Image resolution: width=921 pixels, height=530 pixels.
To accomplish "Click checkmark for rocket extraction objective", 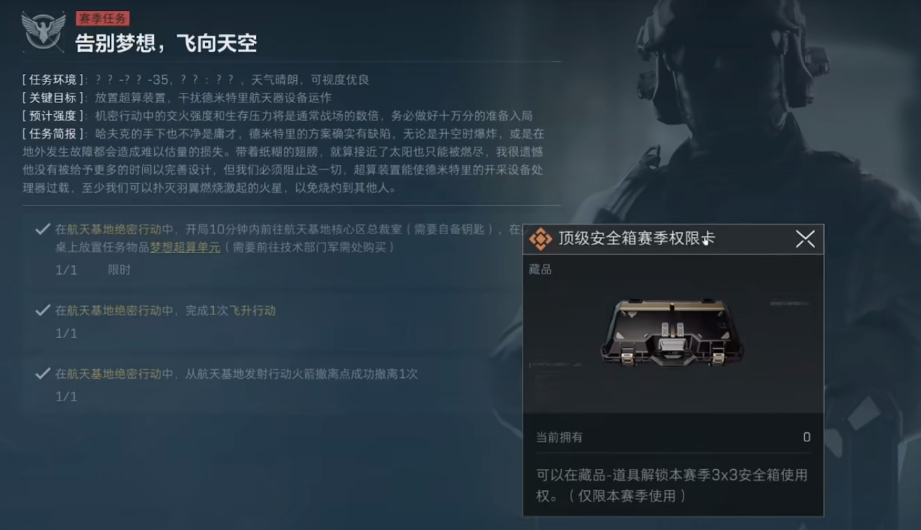I will click(x=42, y=374).
